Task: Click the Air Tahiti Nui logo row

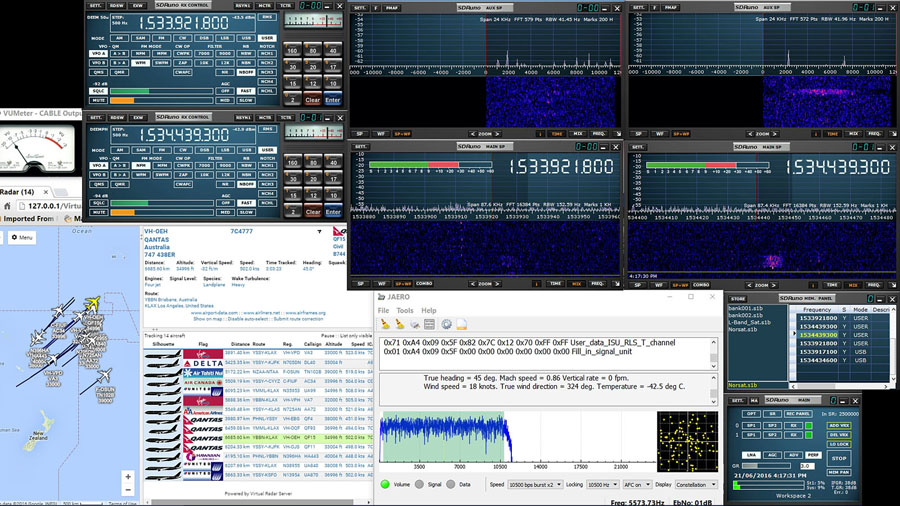Action: tap(203, 372)
